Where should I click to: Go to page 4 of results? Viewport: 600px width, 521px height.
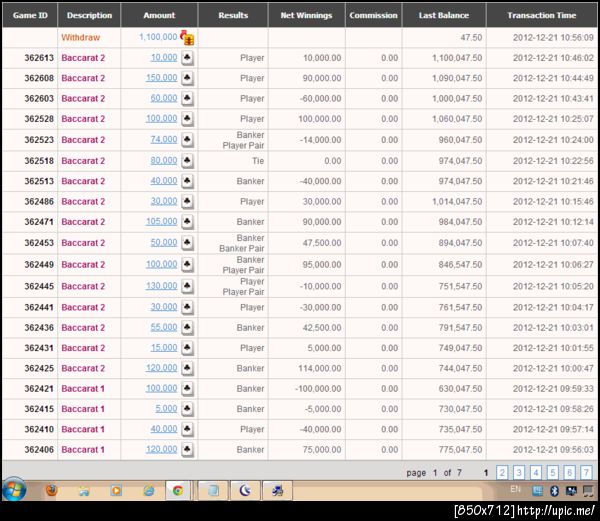(x=536, y=473)
